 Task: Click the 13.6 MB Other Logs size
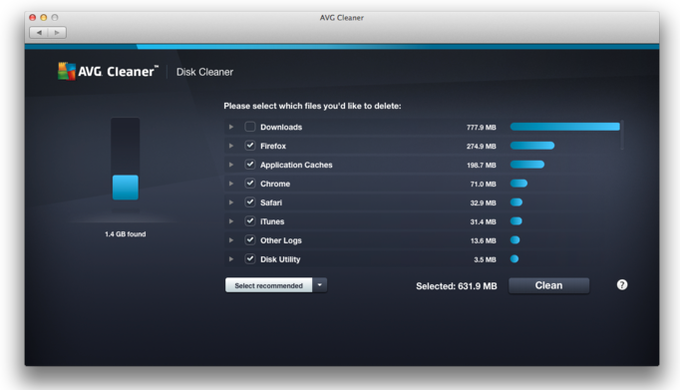click(x=483, y=240)
